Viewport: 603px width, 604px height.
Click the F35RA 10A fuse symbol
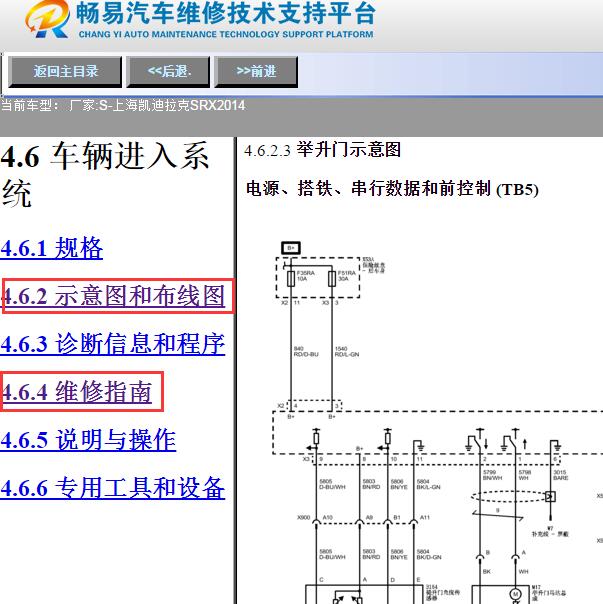point(291,279)
